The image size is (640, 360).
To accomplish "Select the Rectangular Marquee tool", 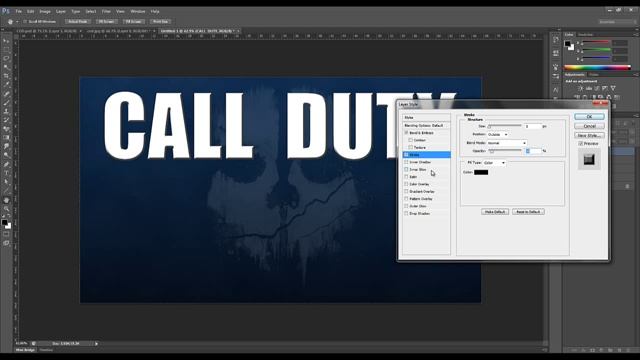I will 6,49.
